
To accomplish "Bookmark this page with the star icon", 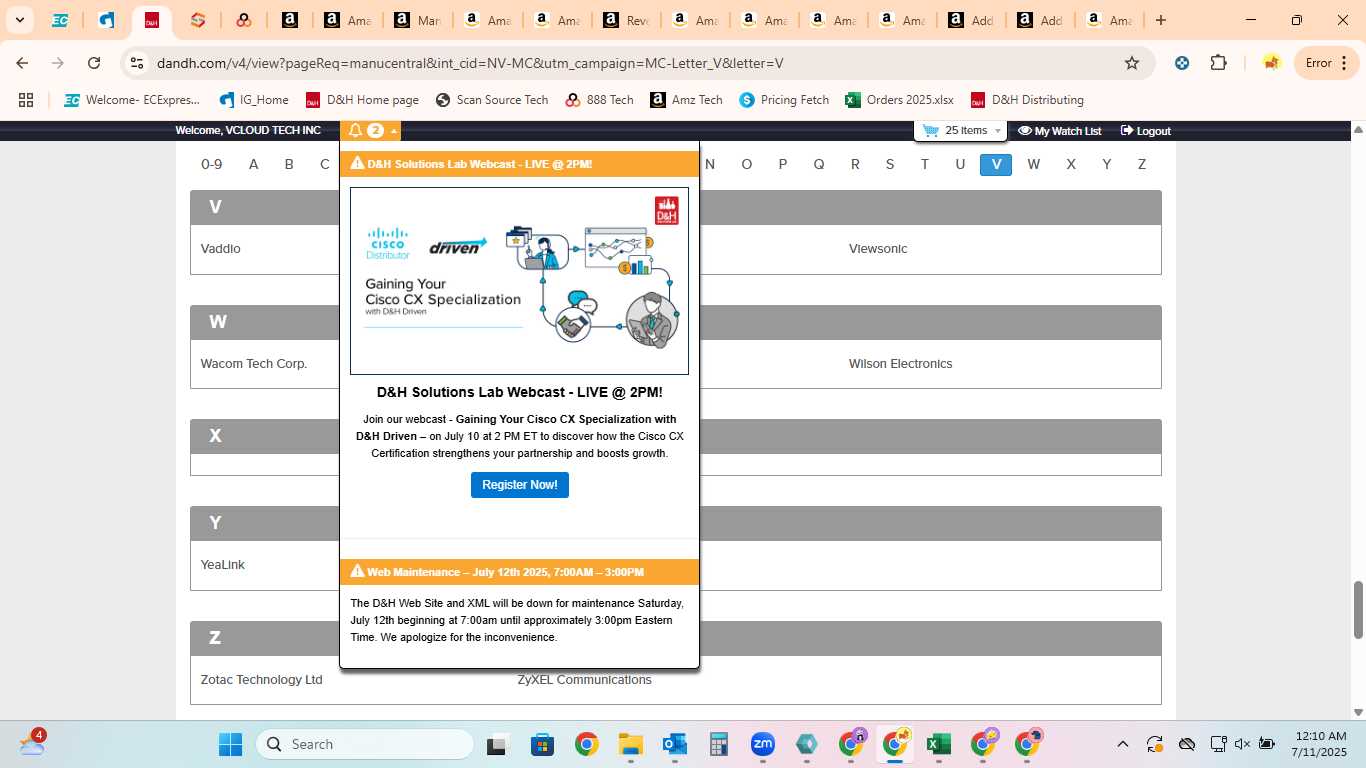I will click(1132, 63).
